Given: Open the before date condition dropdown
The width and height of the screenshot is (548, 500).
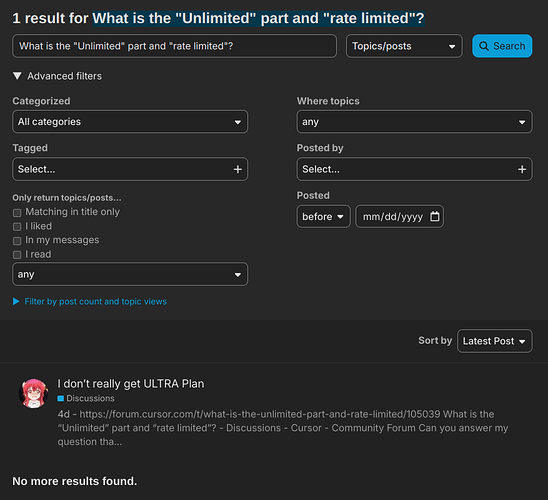Looking at the screenshot, I should click(323, 216).
